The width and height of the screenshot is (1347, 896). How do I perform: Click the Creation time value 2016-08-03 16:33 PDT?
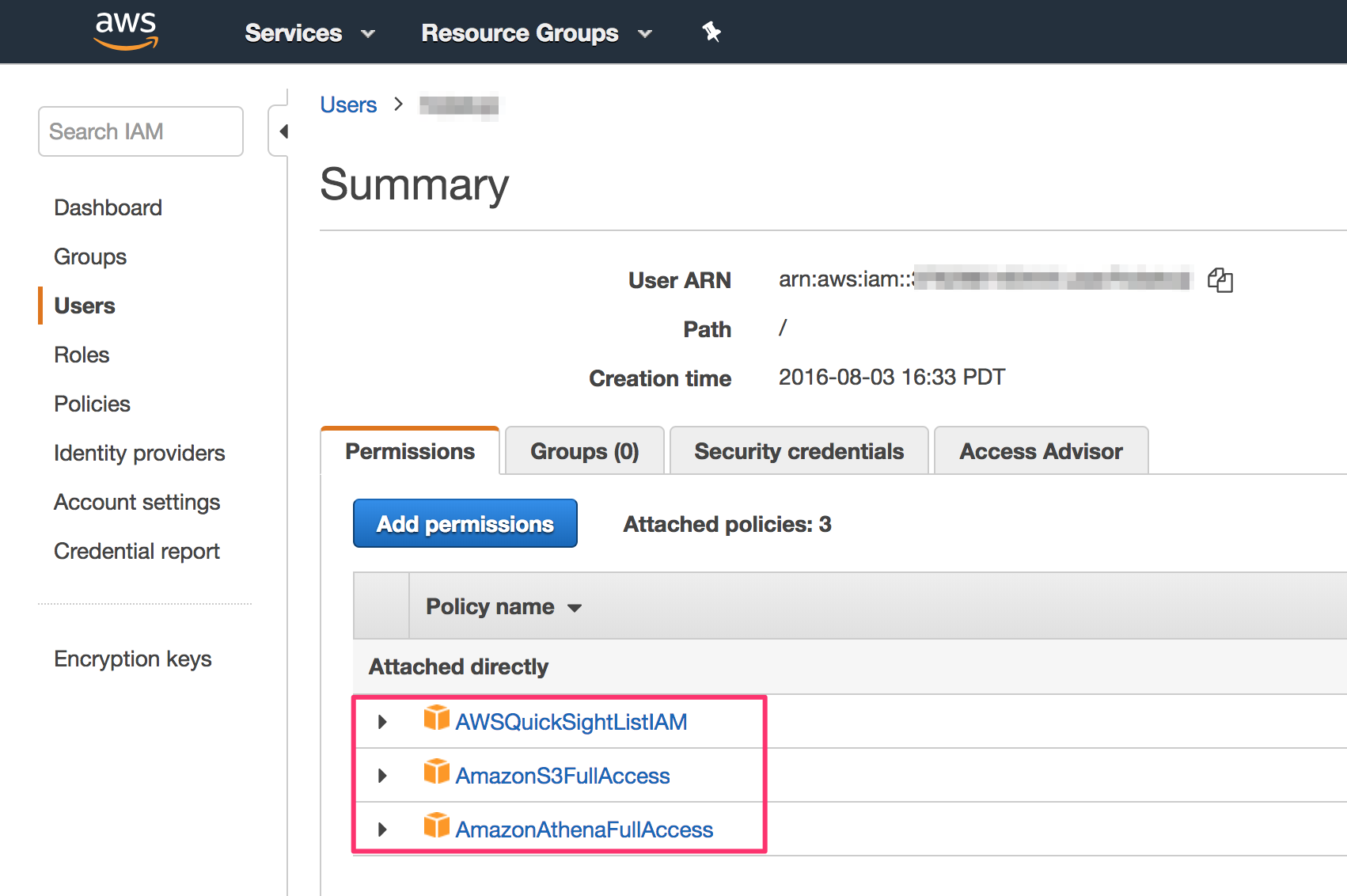coord(892,377)
